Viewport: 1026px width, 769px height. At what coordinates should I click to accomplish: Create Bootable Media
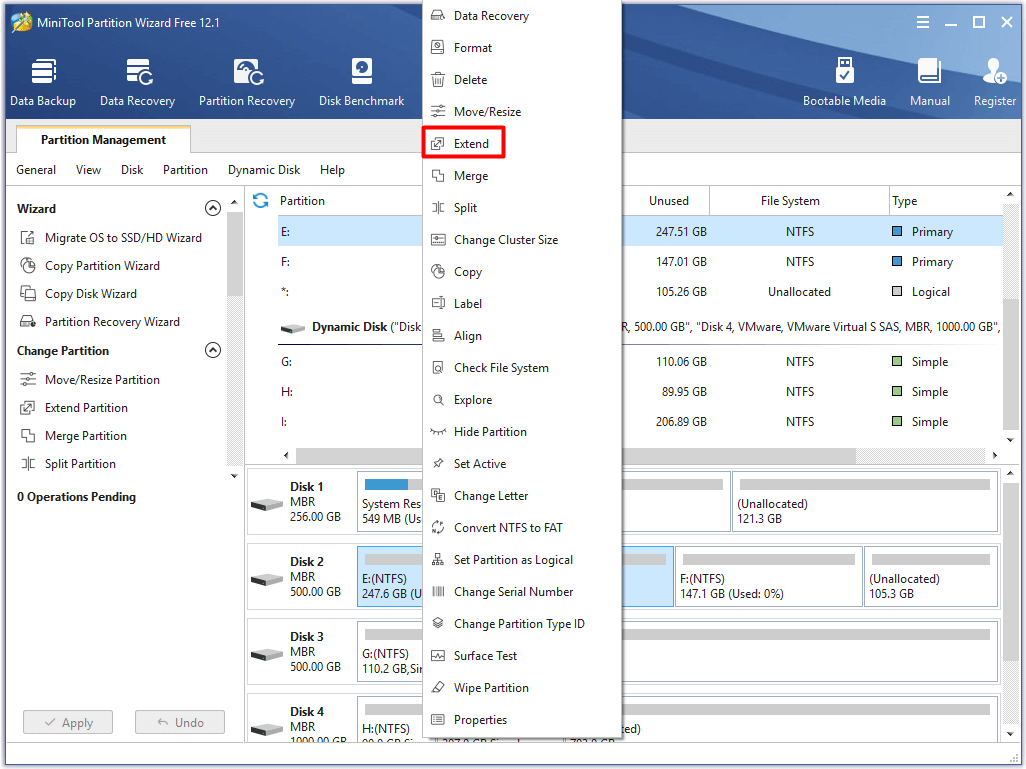pos(844,82)
